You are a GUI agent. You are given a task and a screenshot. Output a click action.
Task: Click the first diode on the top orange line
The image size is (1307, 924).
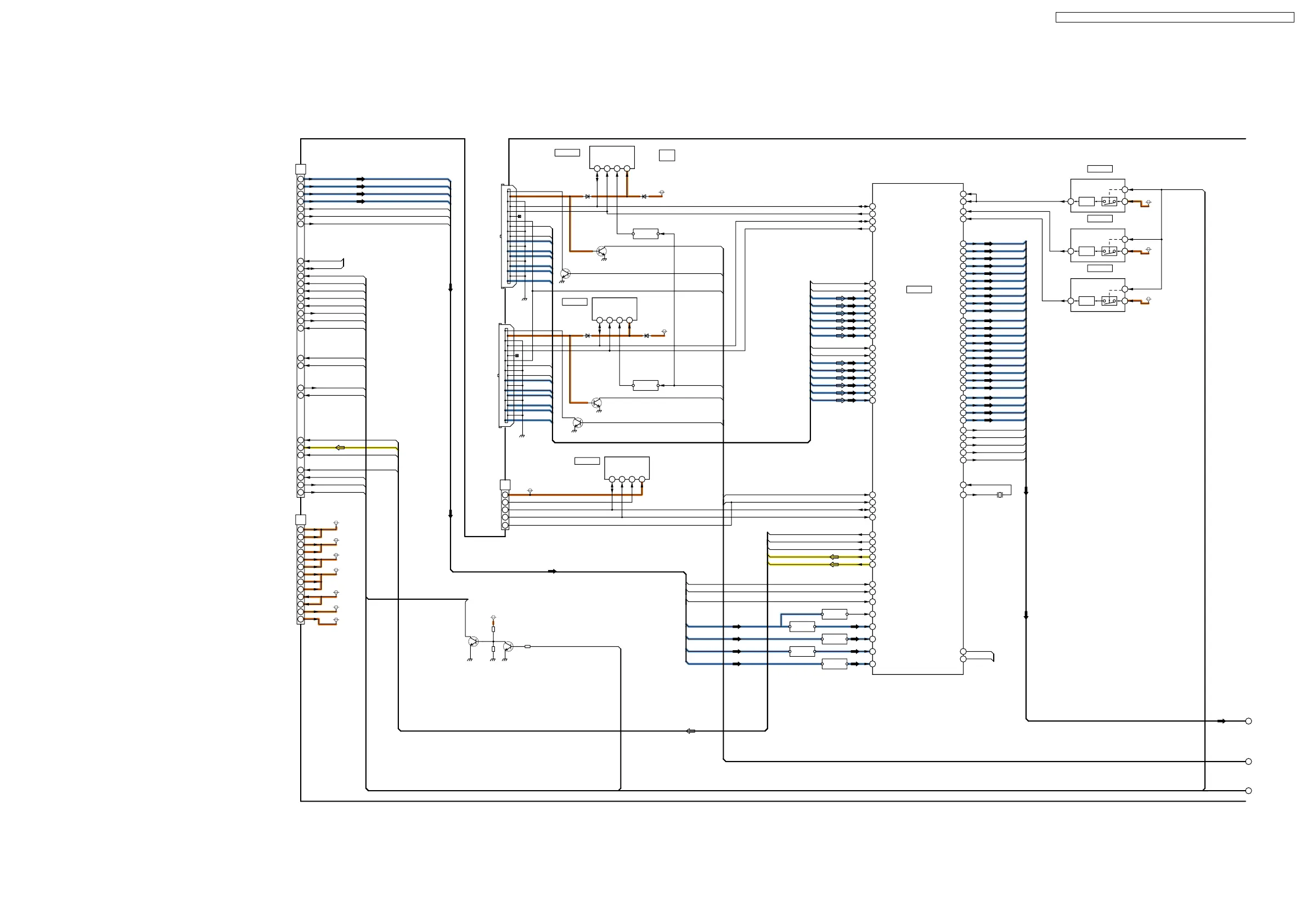click(x=587, y=196)
